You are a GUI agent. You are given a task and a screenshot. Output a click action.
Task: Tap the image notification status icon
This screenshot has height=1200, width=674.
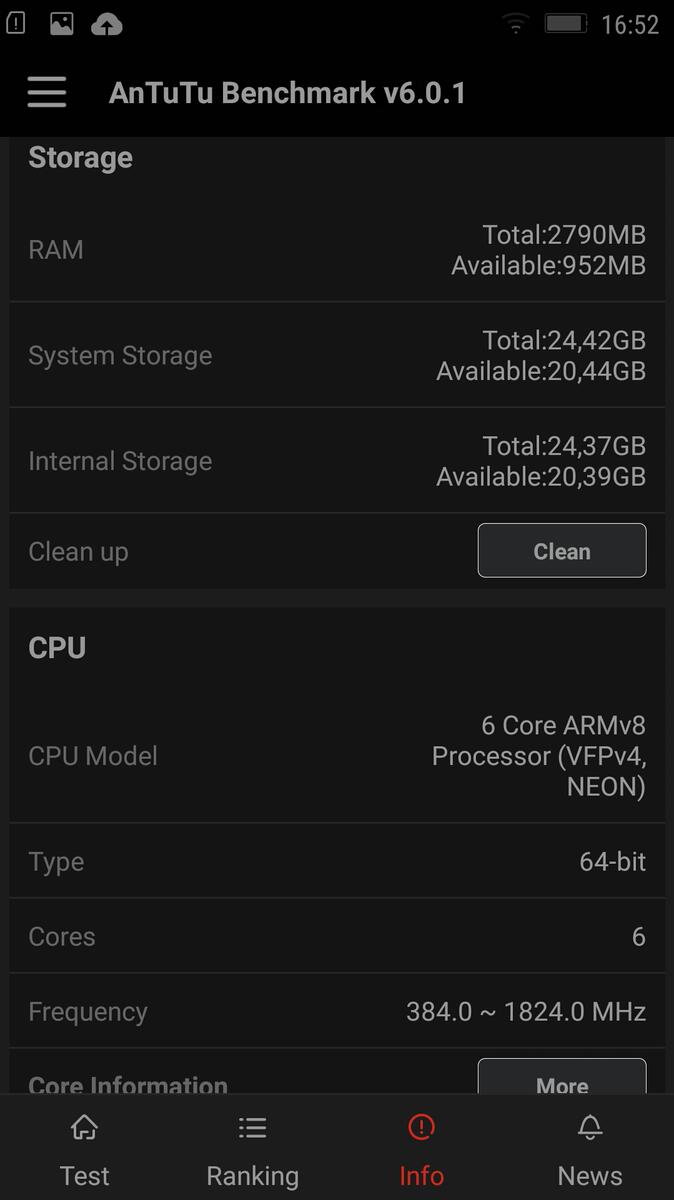[x=62, y=25]
